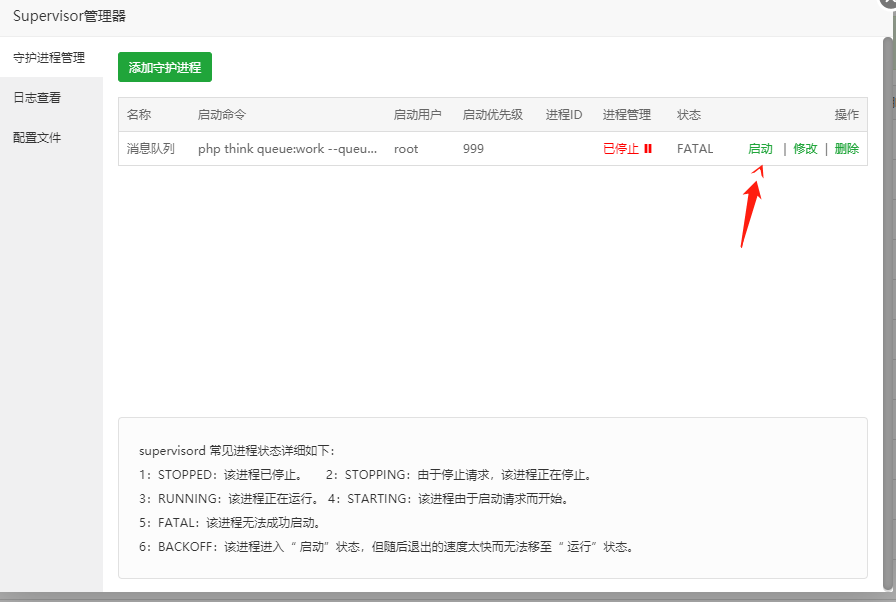The width and height of the screenshot is (896, 602).
Task: Click the 999 priority value
Action: pos(473,149)
